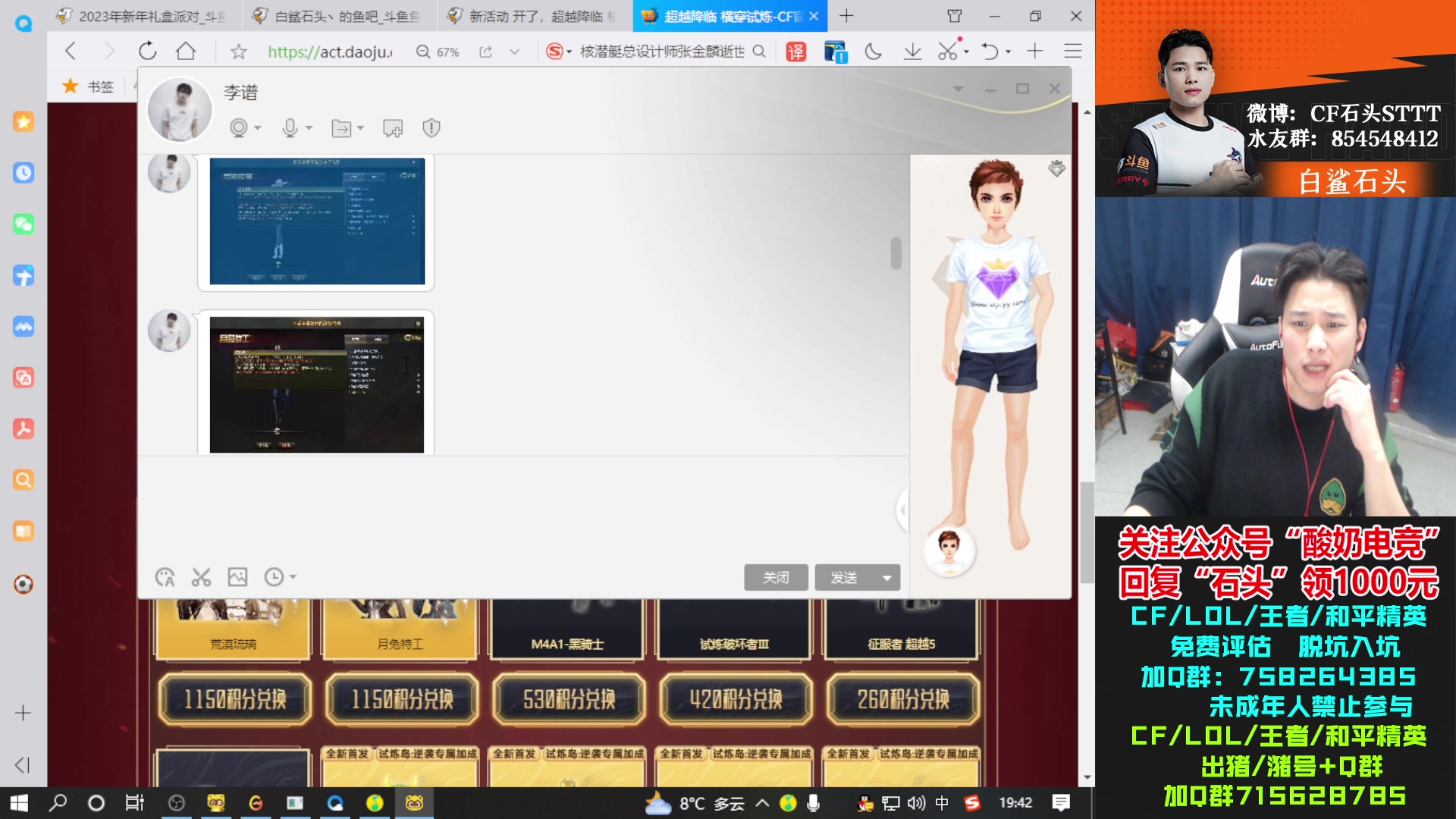The width and height of the screenshot is (1456, 819).
Task: Open the history clock in the browser sidebar
Action: pos(24,173)
